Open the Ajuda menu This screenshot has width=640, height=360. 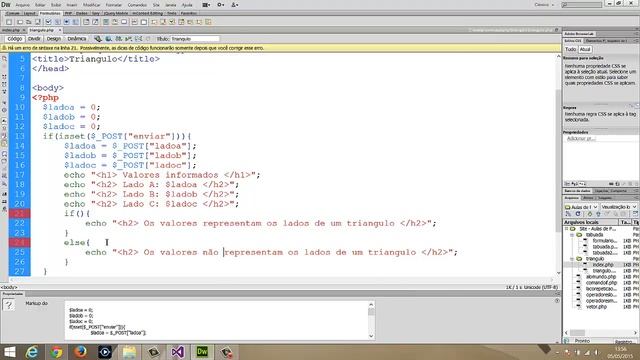(x=187, y=5)
